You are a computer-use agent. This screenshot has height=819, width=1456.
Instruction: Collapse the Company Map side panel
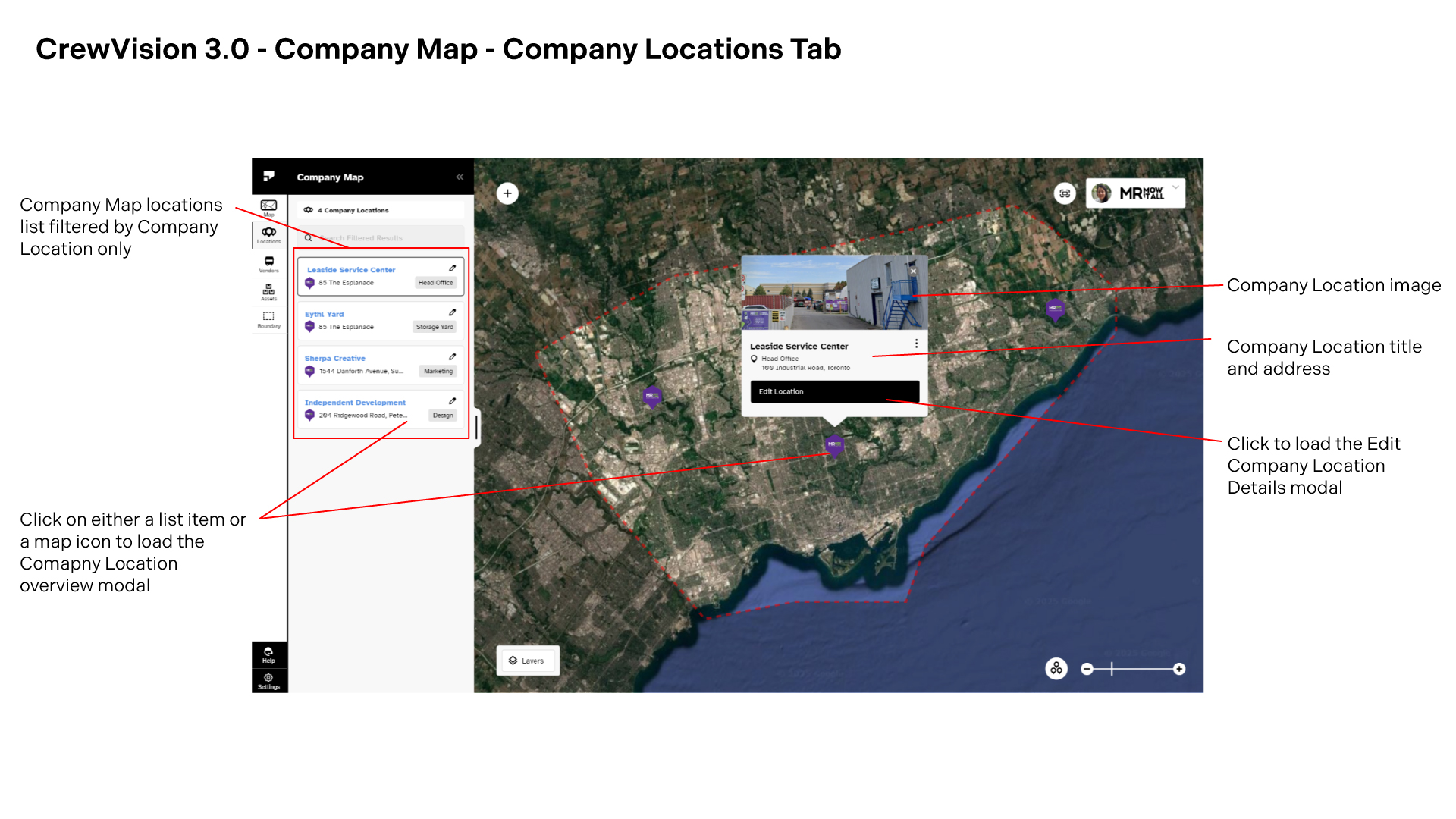tap(460, 177)
